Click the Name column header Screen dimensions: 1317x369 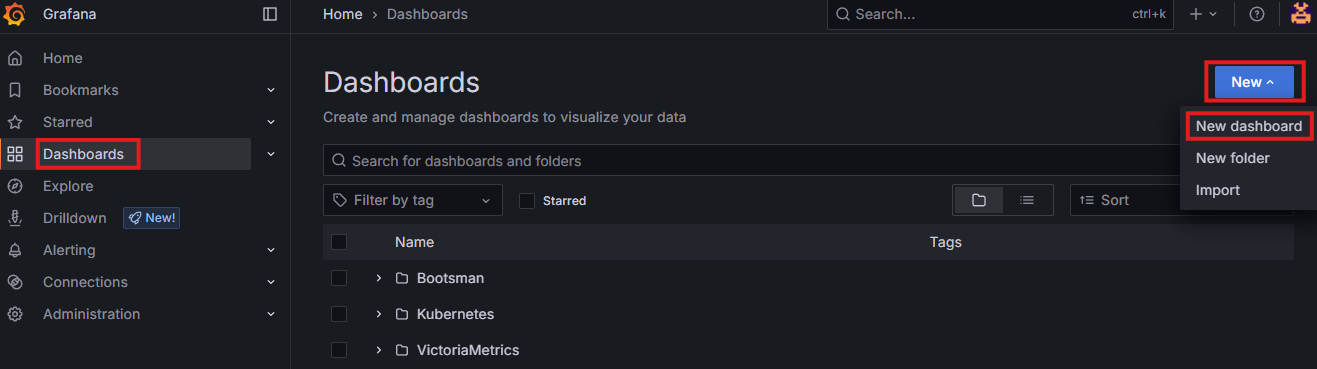coord(414,242)
